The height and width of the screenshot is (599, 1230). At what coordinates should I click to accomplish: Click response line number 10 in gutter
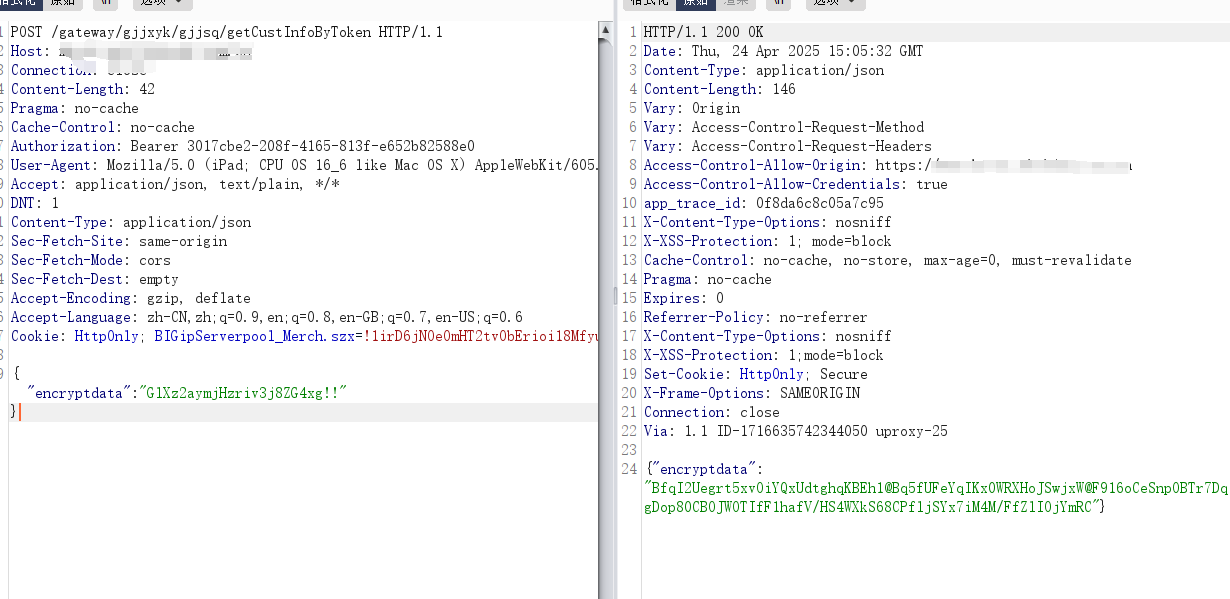tap(629, 203)
